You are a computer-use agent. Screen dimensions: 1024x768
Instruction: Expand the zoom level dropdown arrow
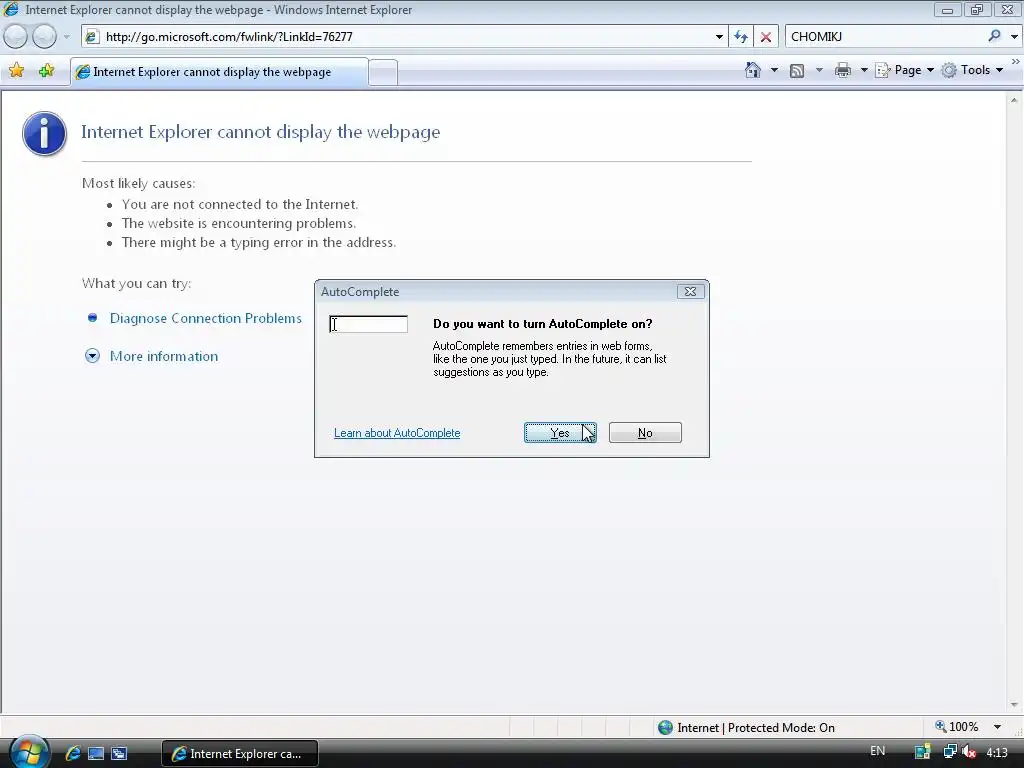tap(997, 727)
